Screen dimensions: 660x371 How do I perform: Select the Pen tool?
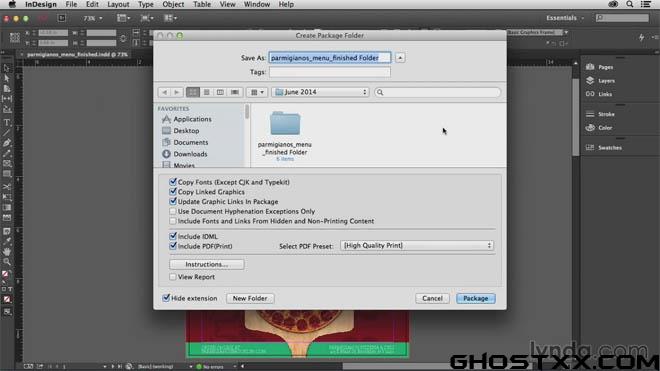click(x=7, y=143)
